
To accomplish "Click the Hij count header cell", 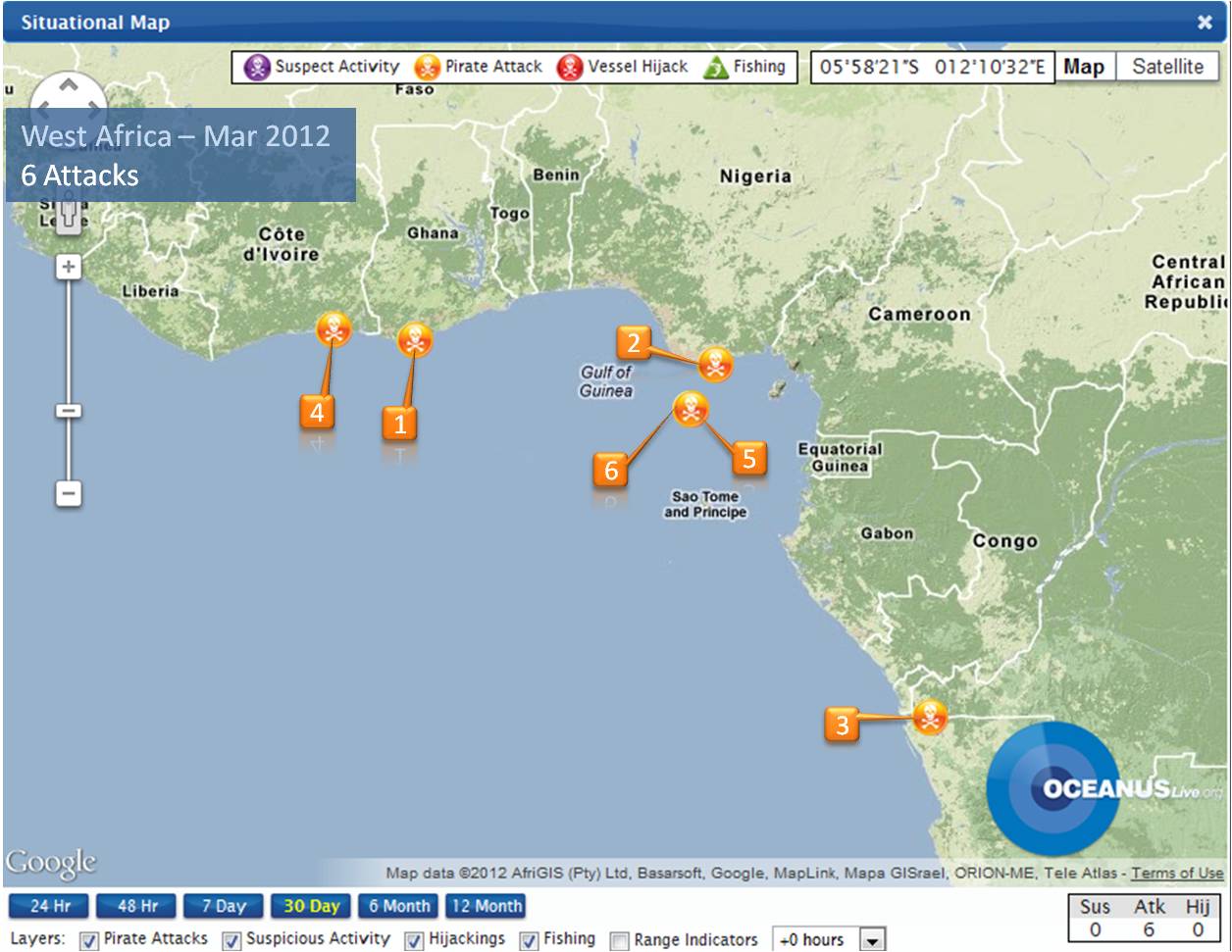I will (1198, 907).
